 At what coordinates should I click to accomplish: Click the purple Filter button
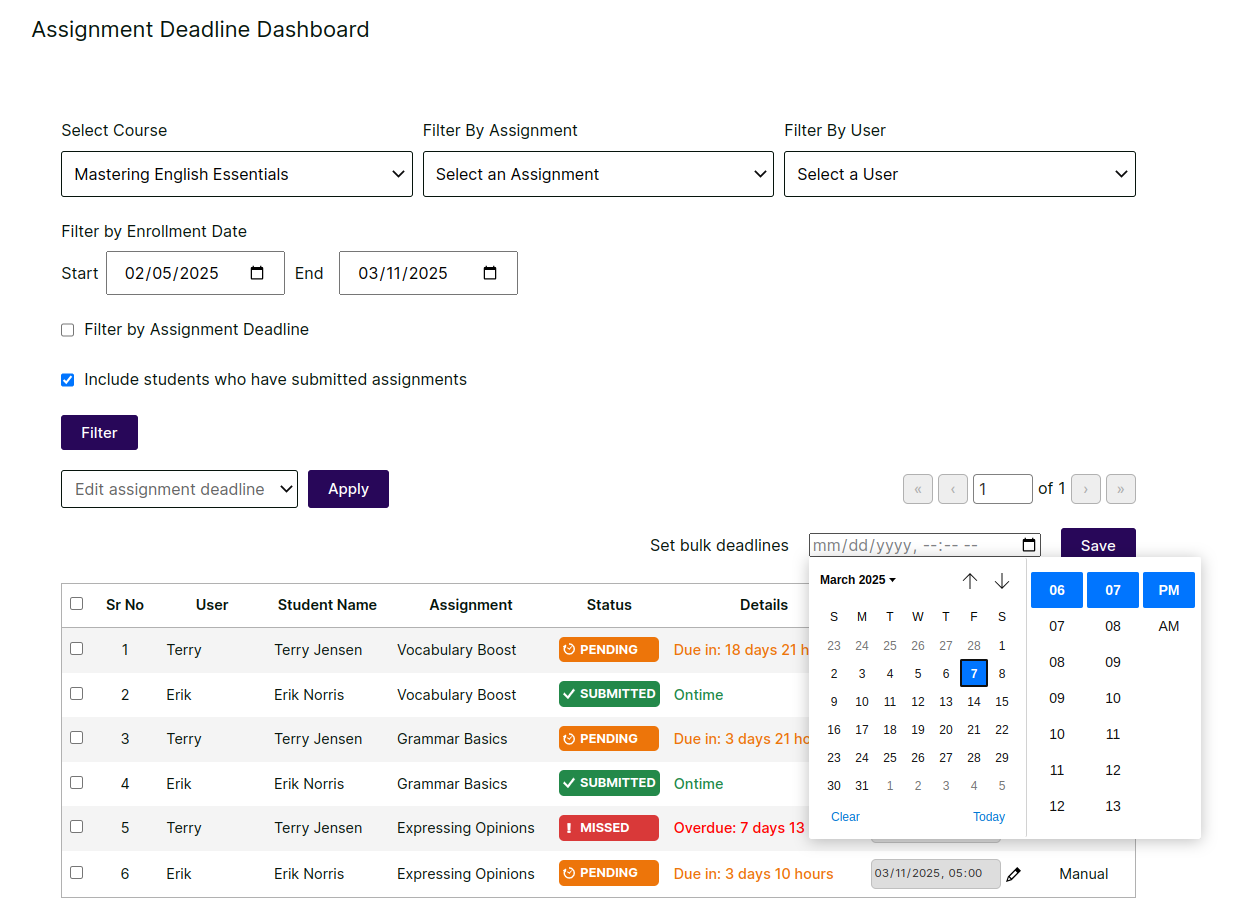(x=99, y=433)
